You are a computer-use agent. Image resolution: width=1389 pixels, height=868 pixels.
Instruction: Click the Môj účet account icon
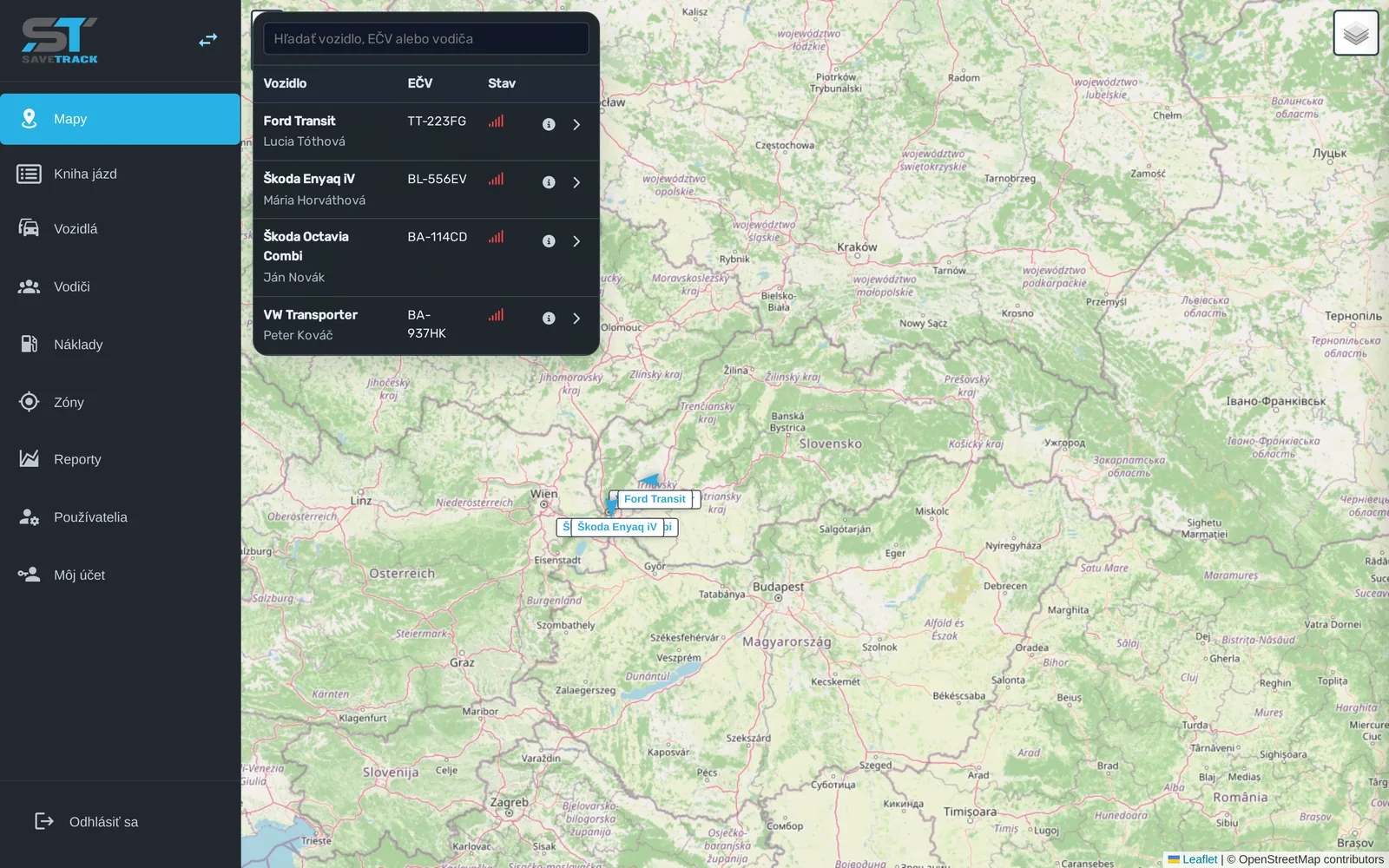click(x=29, y=574)
